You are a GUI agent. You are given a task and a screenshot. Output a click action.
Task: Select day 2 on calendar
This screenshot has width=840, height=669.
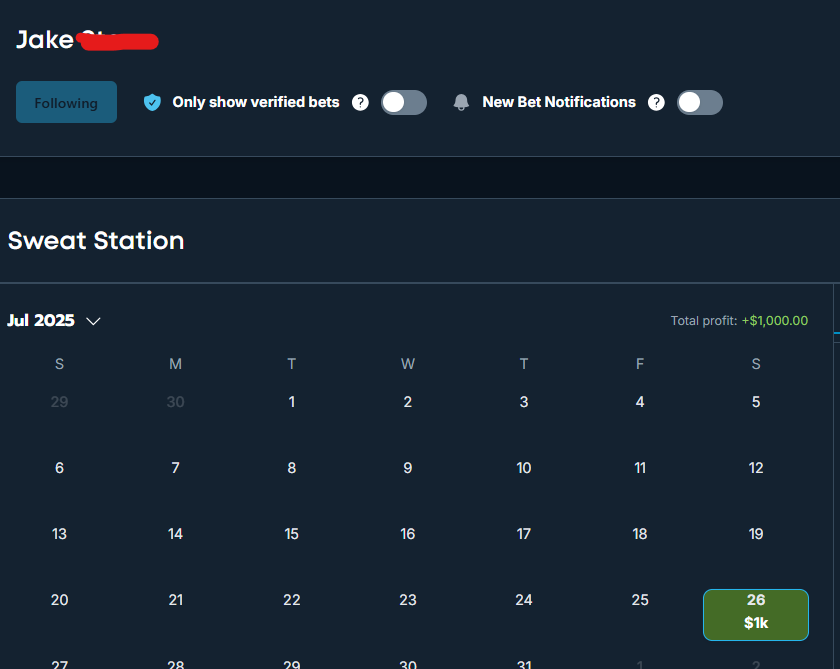(408, 402)
